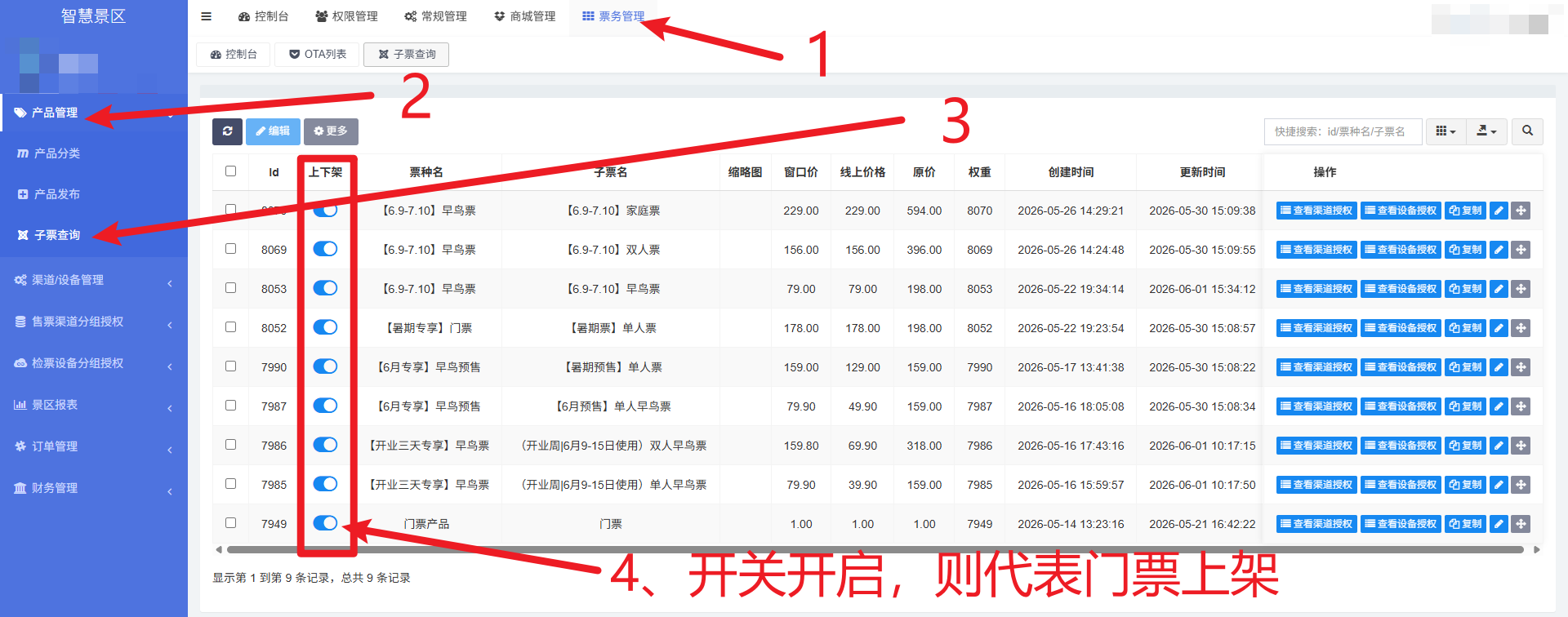This screenshot has height=617, width=1568.
Task: Expand 订单管理 sidebar menu
Action: [94, 446]
